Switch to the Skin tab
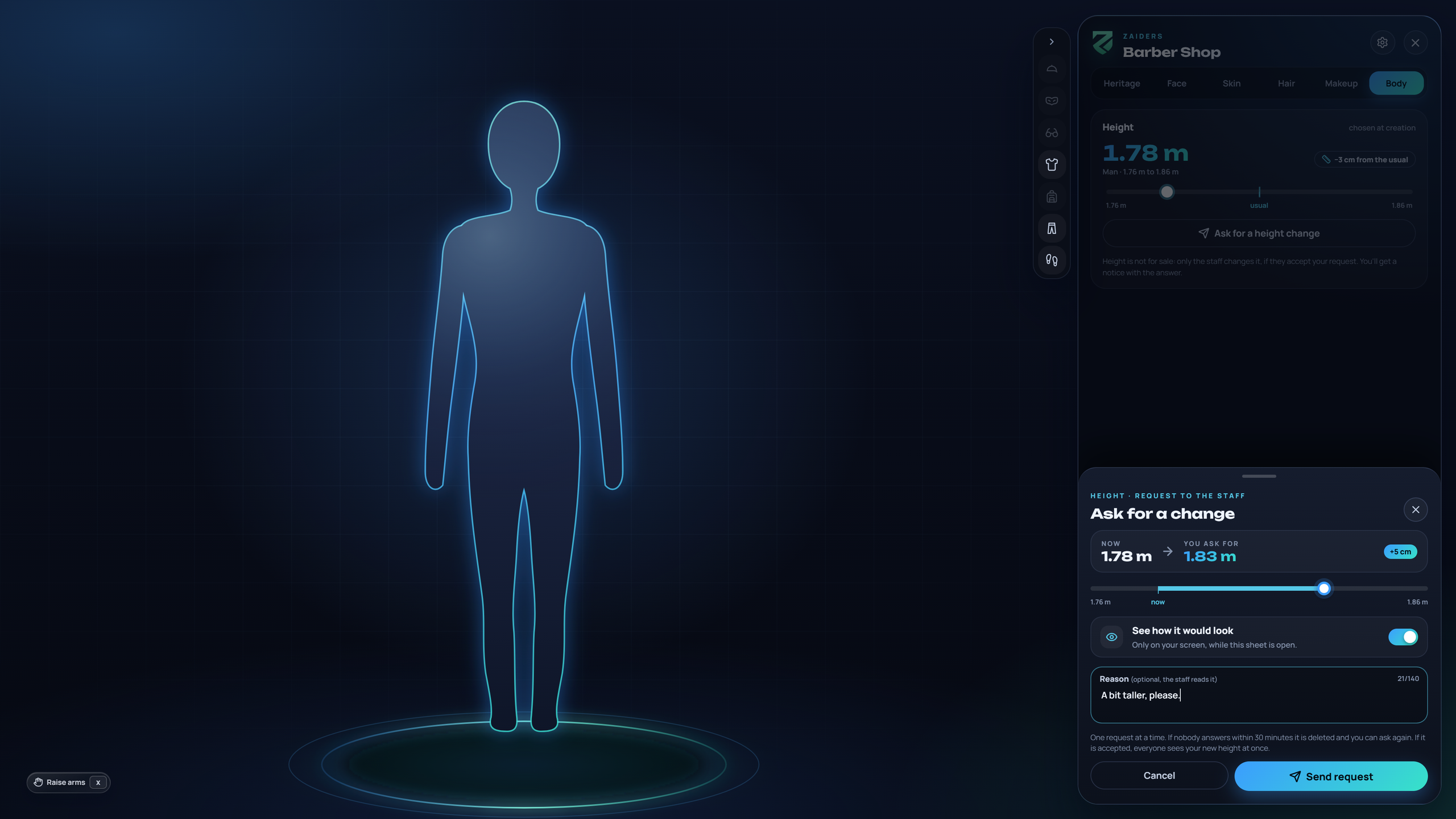Screen dimensions: 1456x819 (1231, 83)
